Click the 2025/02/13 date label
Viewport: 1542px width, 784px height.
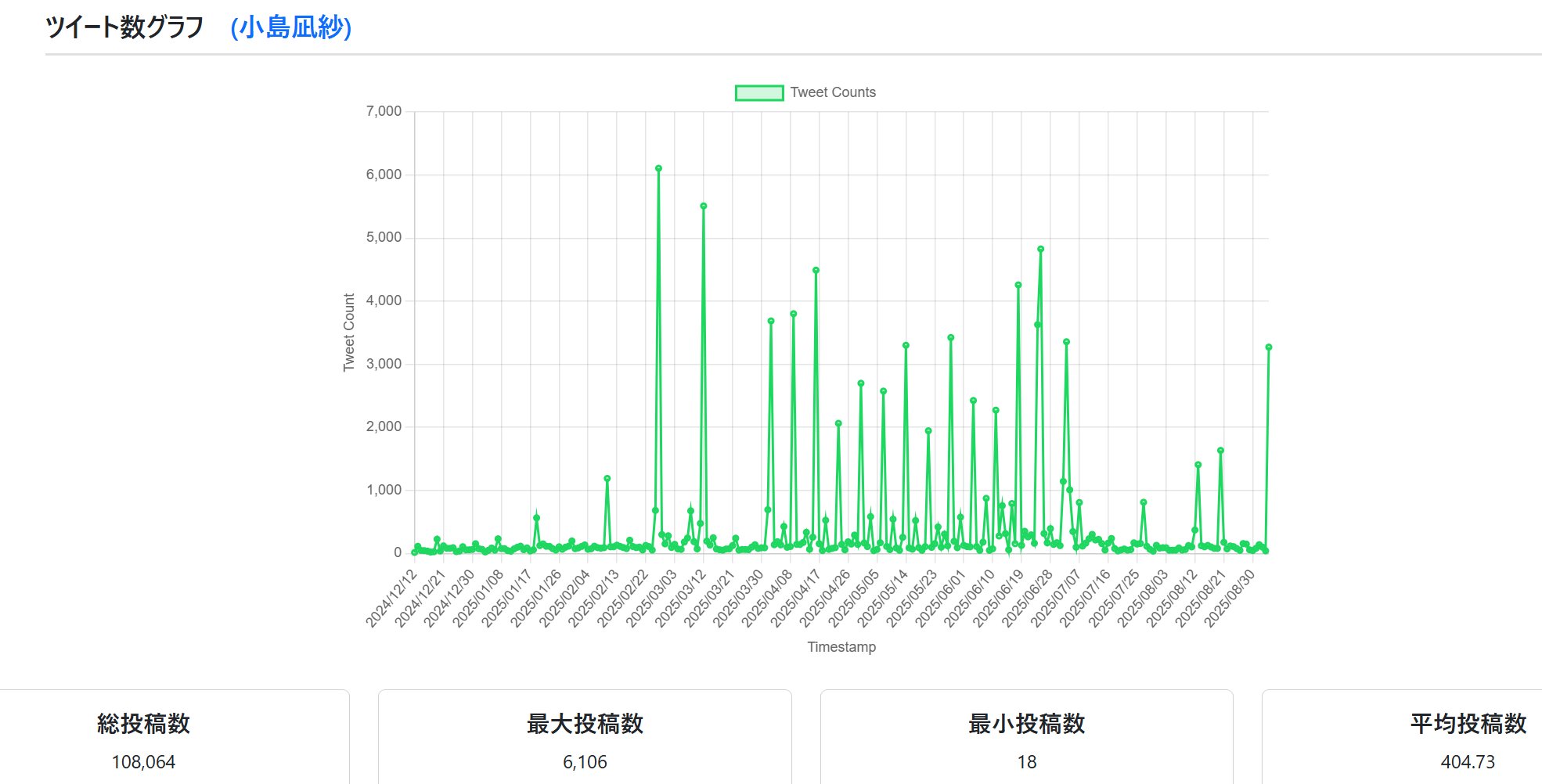[x=594, y=599]
